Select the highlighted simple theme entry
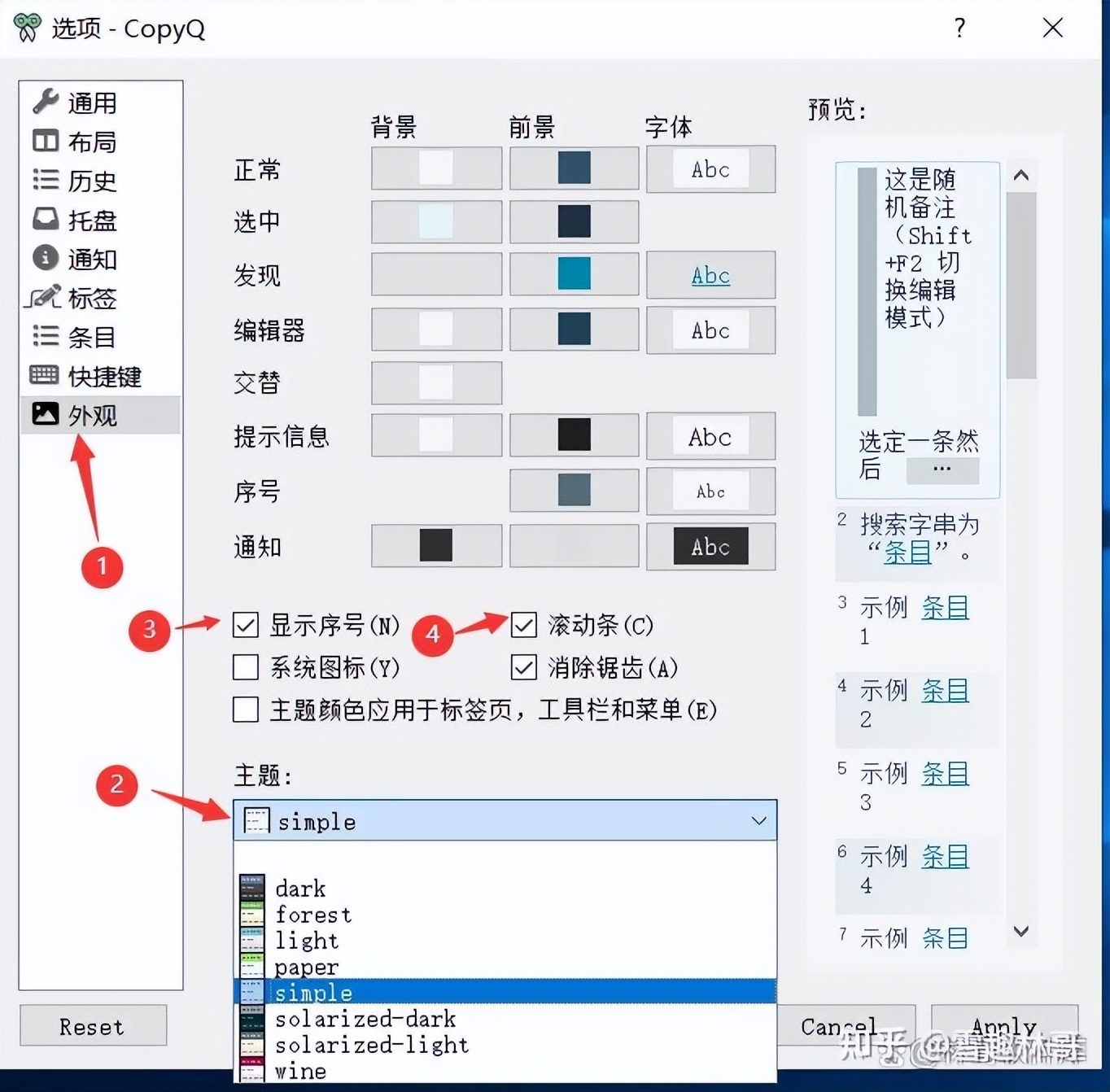Viewport: 1110px width, 1092px height. (505, 992)
